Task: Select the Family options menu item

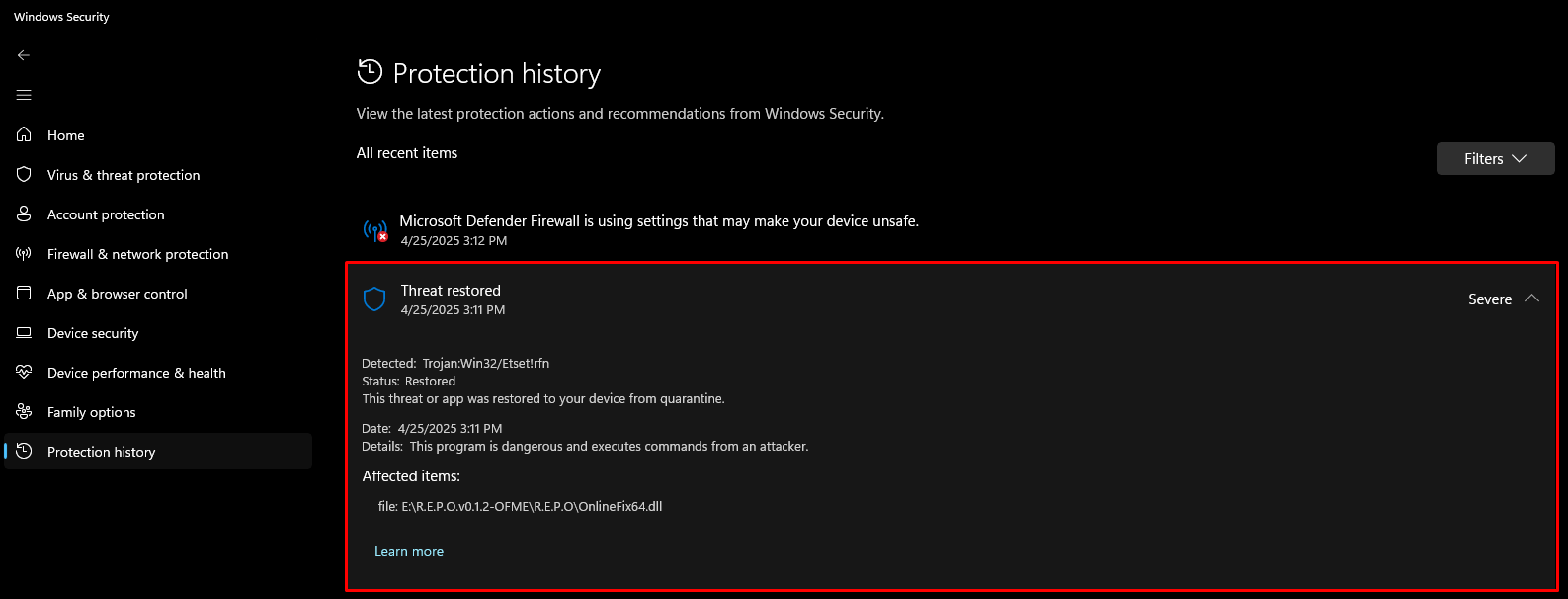Action: (92, 412)
